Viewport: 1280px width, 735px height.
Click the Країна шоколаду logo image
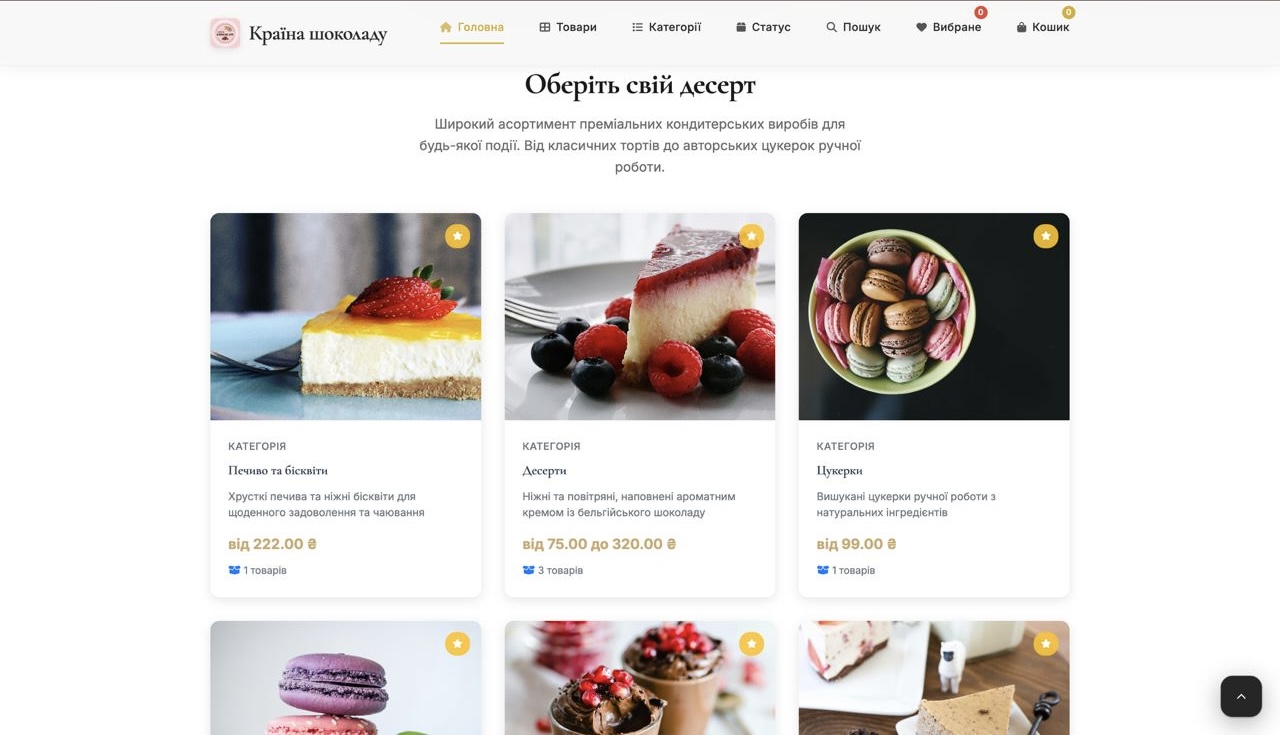(x=225, y=33)
